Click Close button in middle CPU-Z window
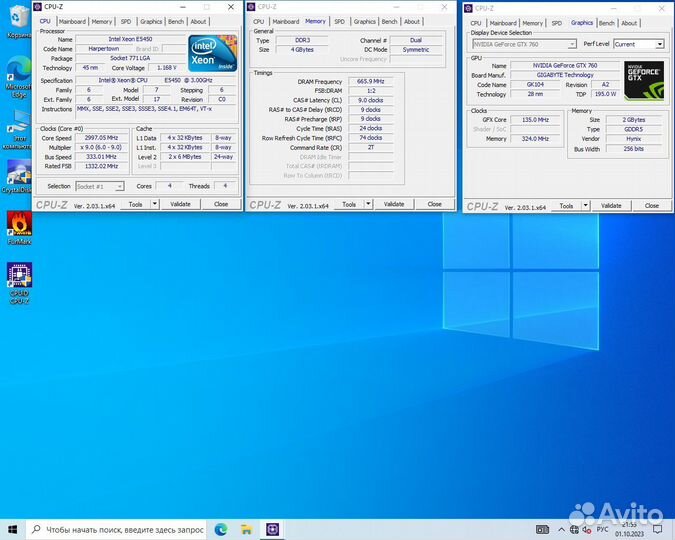The image size is (675, 540). (434, 204)
